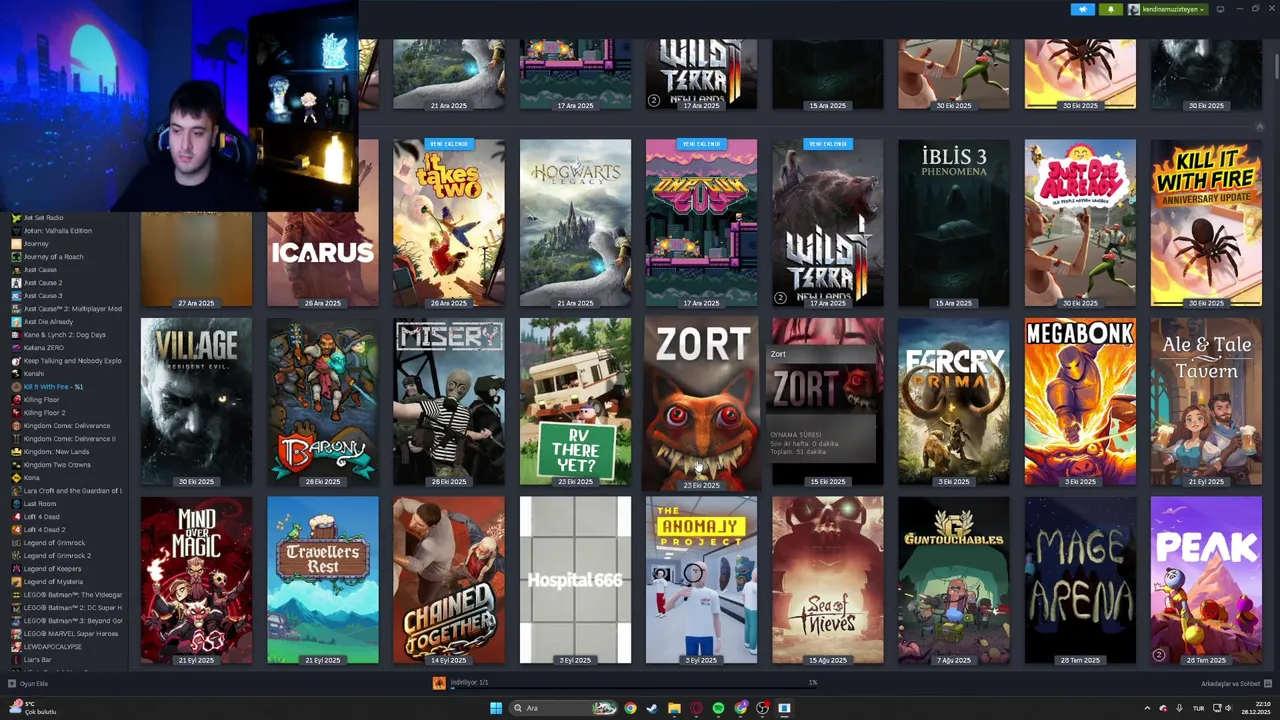The height and width of the screenshot is (720, 1280).
Task: Open RV There Yet? cover
Action: [x=575, y=402]
